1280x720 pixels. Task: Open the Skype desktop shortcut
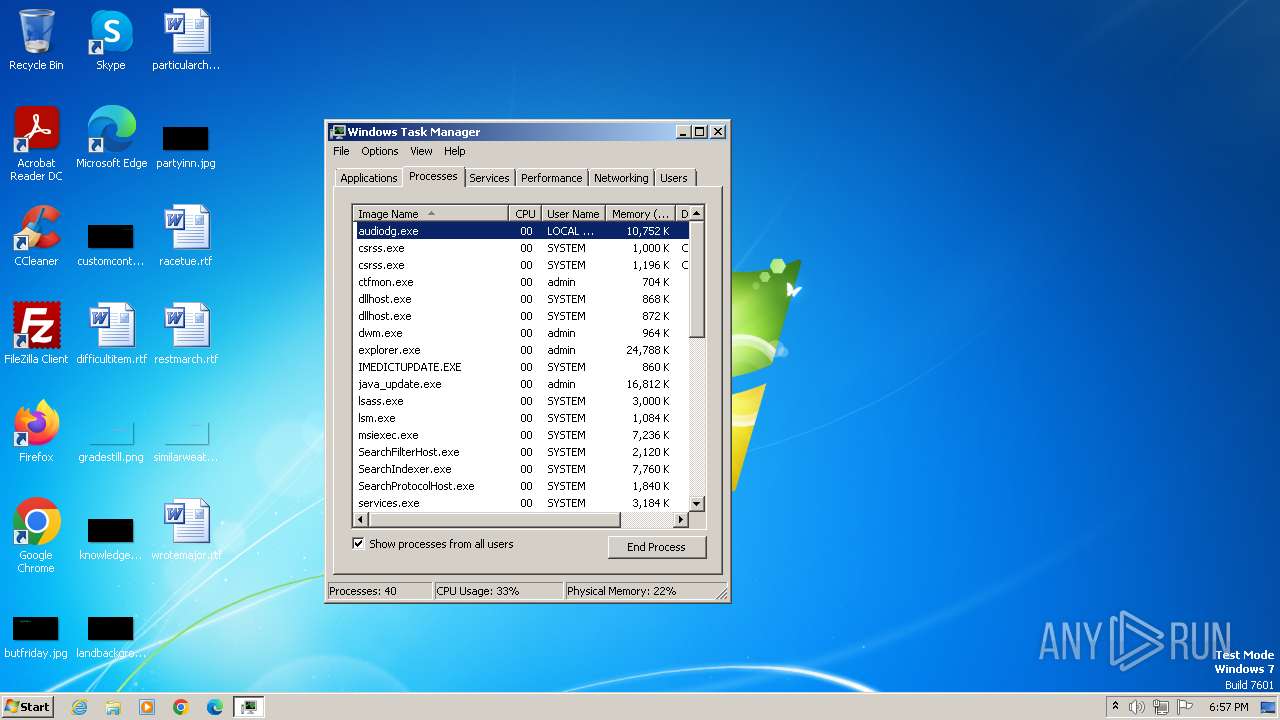pyautogui.click(x=111, y=40)
